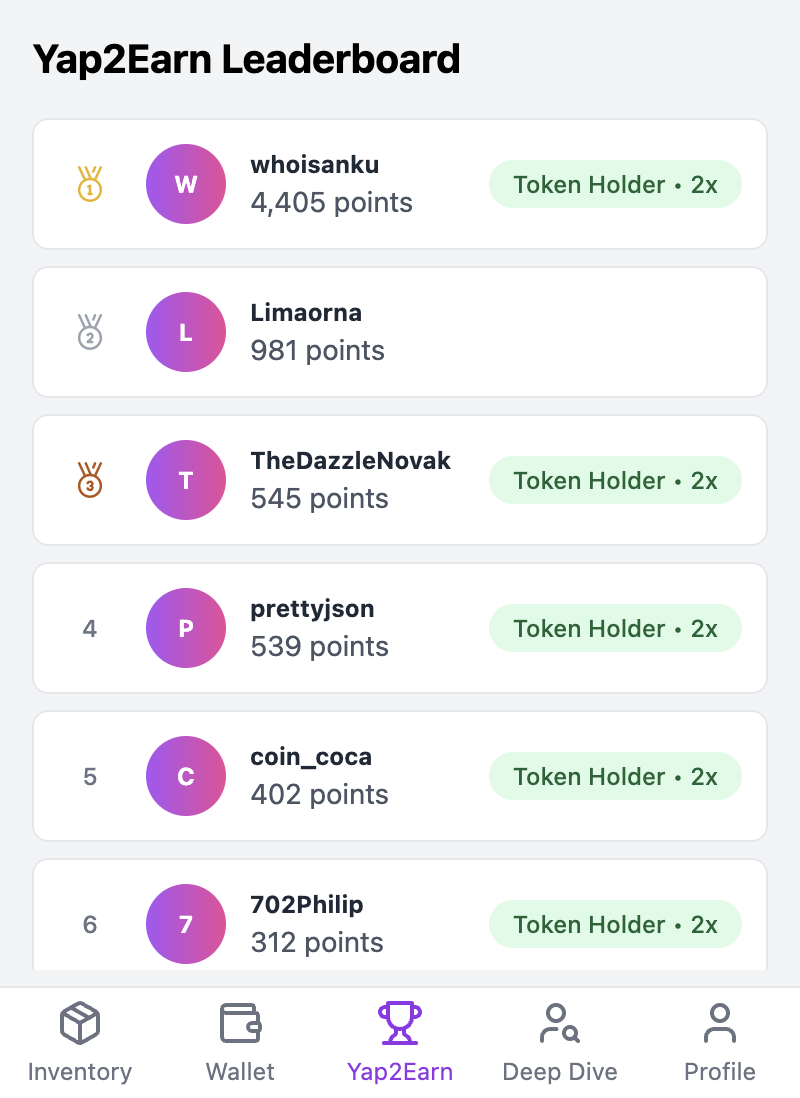This screenshot has width=800, height=1098.
Task: Open the Wallet icon in bottom bar
Action: click(240, 1024)
